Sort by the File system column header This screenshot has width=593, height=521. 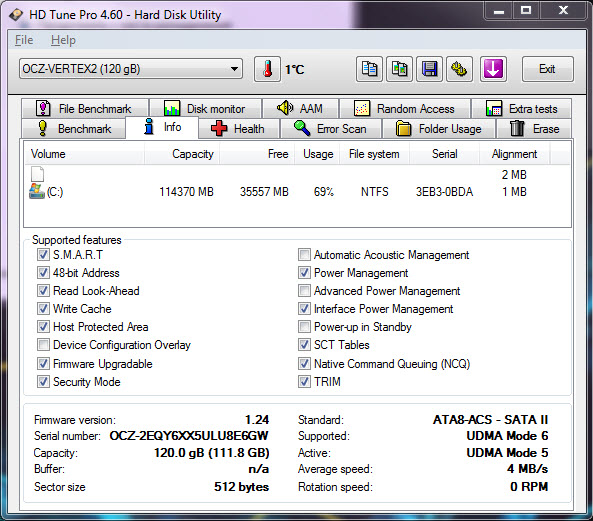(x=374, y=154)
